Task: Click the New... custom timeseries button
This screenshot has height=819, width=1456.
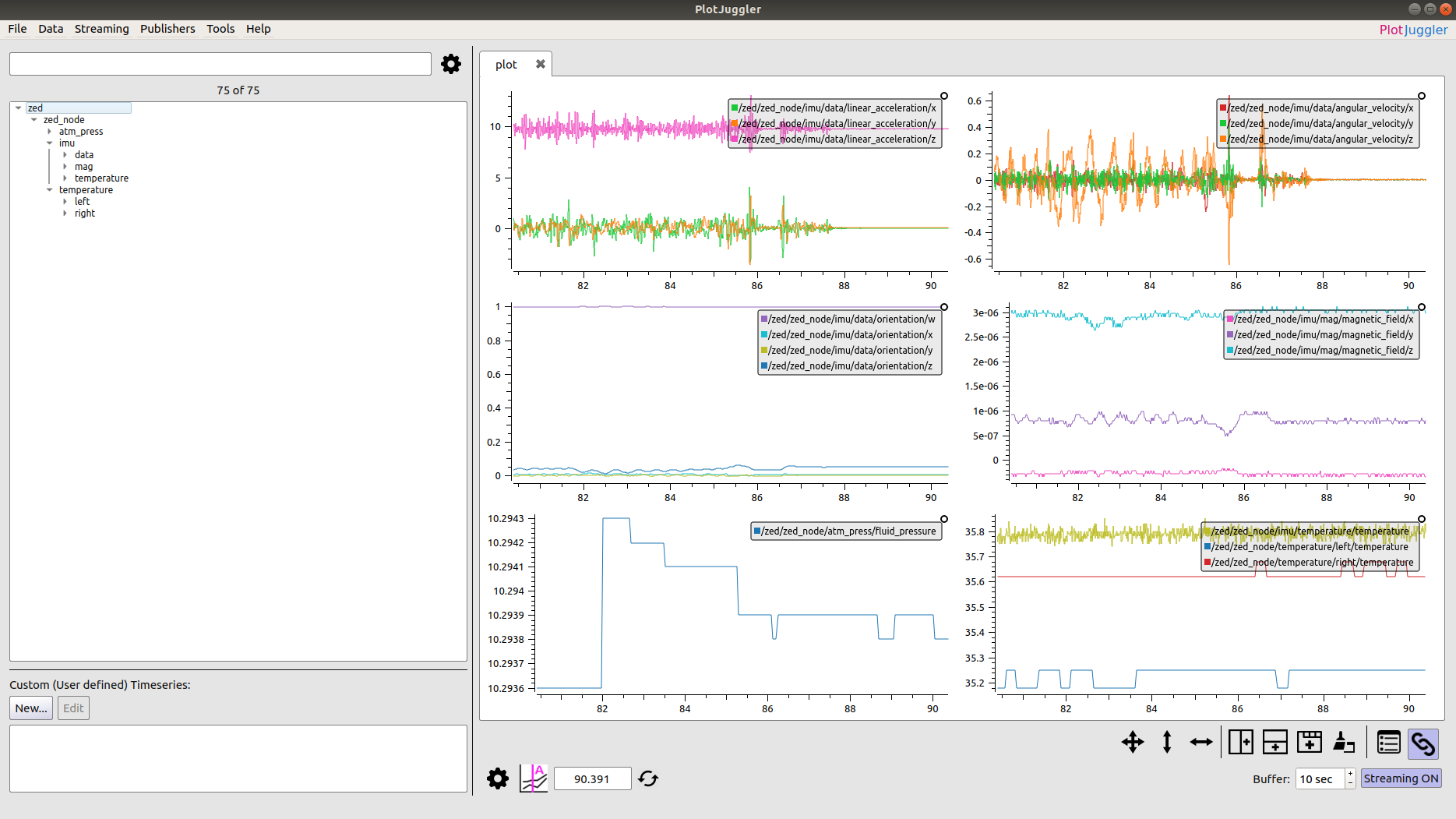Action: click(x=31, y=708)
